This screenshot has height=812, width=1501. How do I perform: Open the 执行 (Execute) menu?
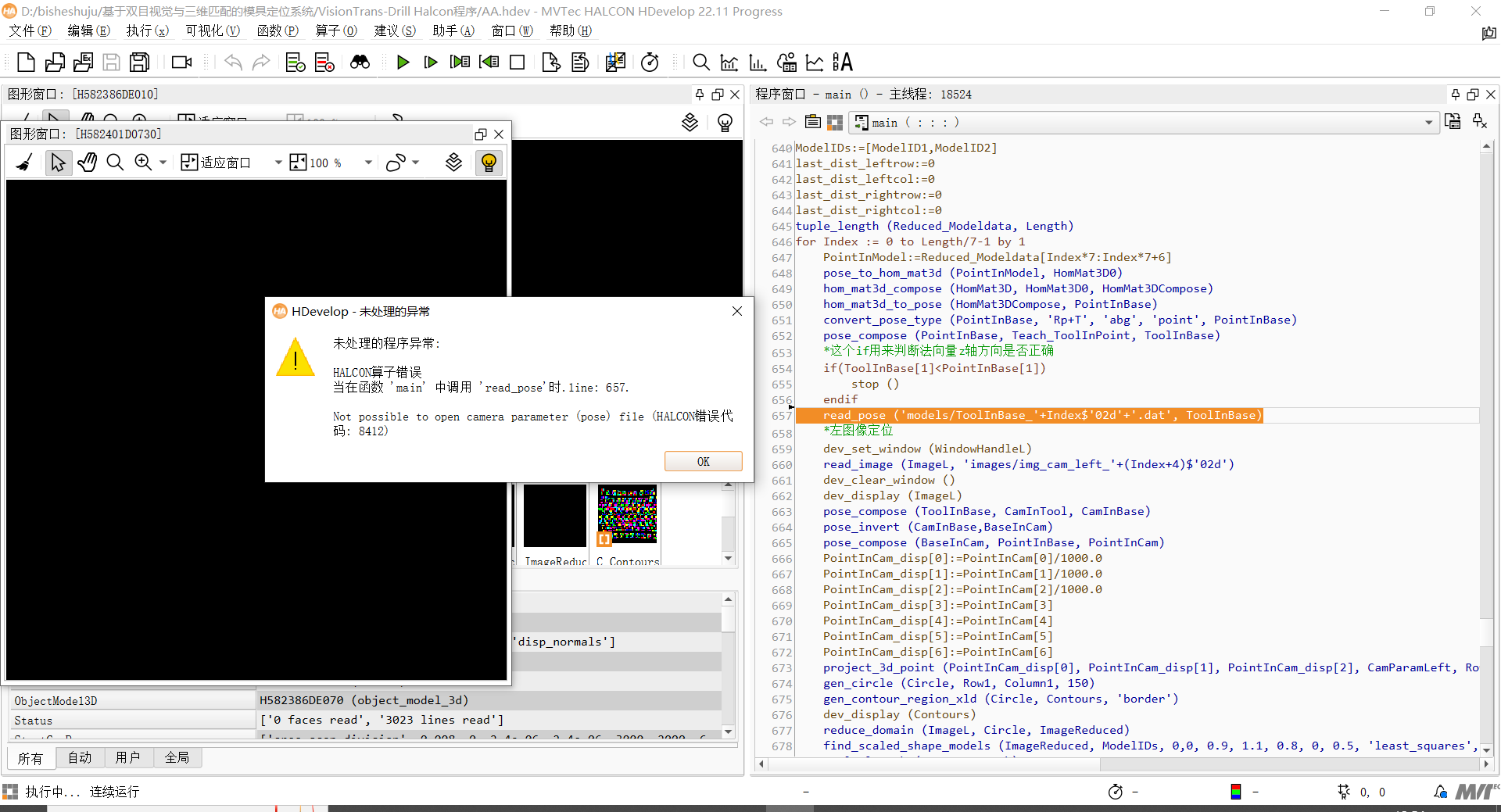pyautogui.click(x=148, y=30)
